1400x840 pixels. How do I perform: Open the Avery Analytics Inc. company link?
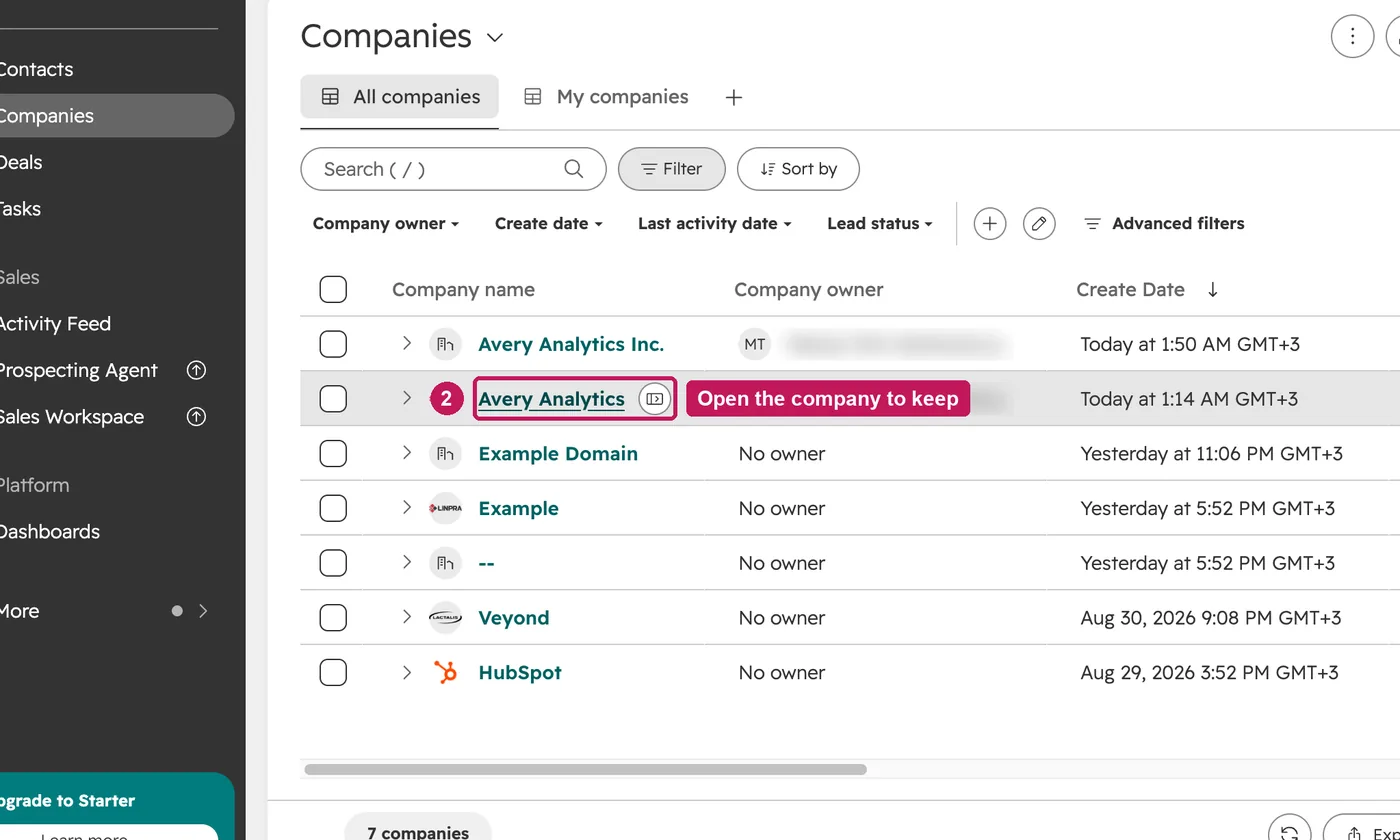coord(571,344)
